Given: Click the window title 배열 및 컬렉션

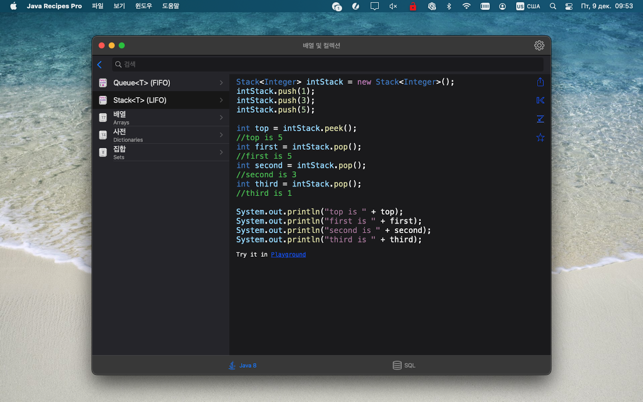Looking at the screenshot, I should click(x=321, y=46).
